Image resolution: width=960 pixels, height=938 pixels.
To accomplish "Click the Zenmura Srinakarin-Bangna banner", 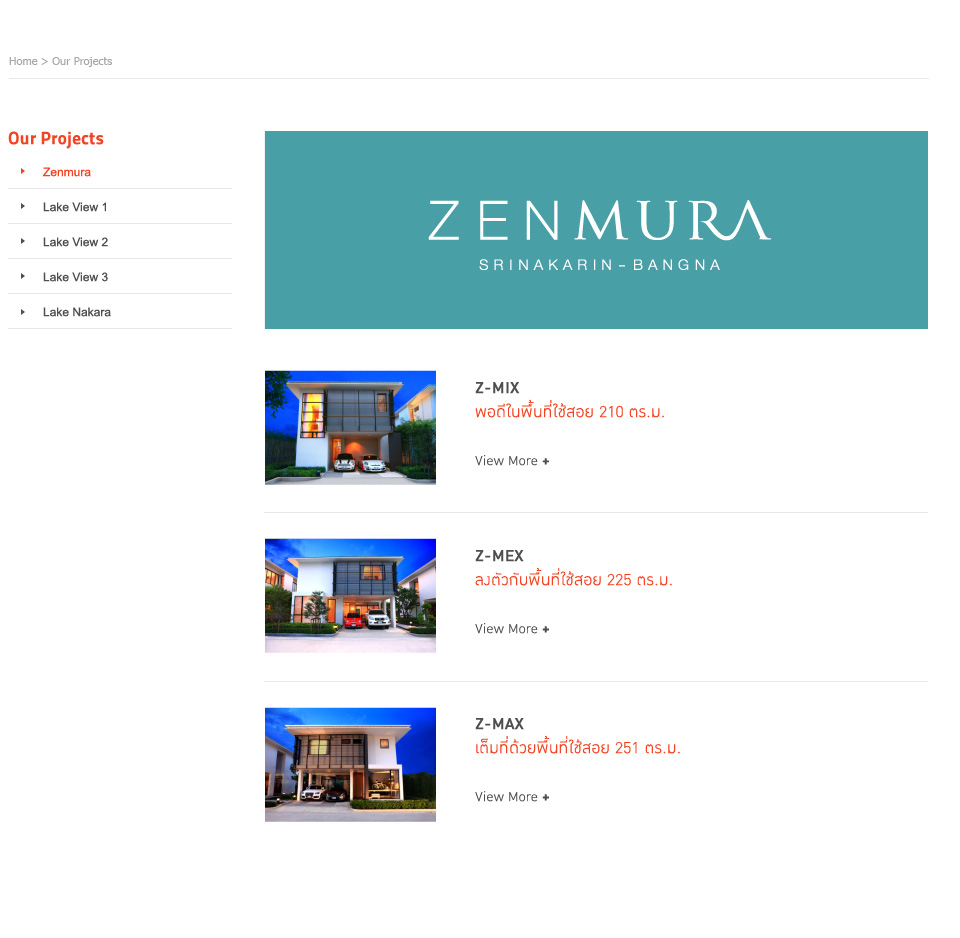I will (x=596, y=230).
